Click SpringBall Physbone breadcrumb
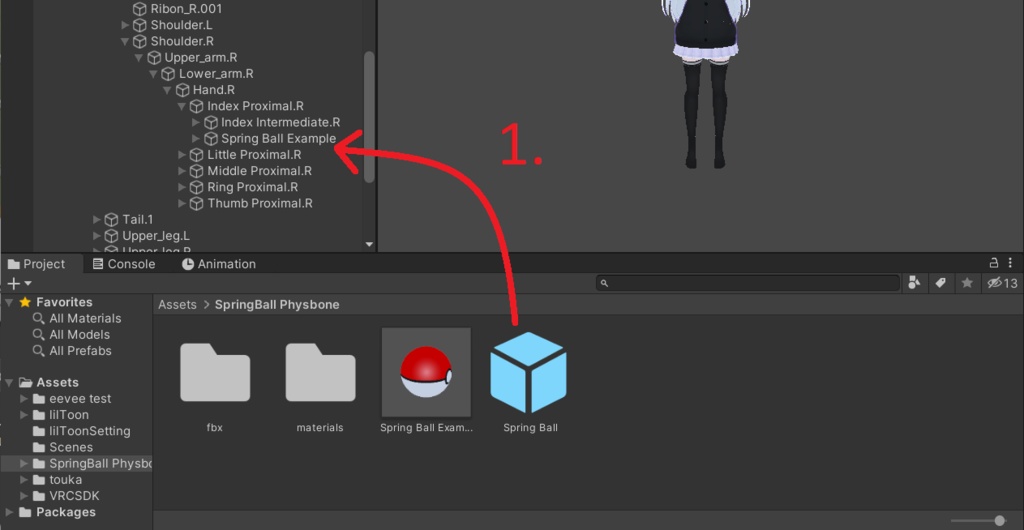1024x530 pixels. pyautogui.click(x=277, y=305)
